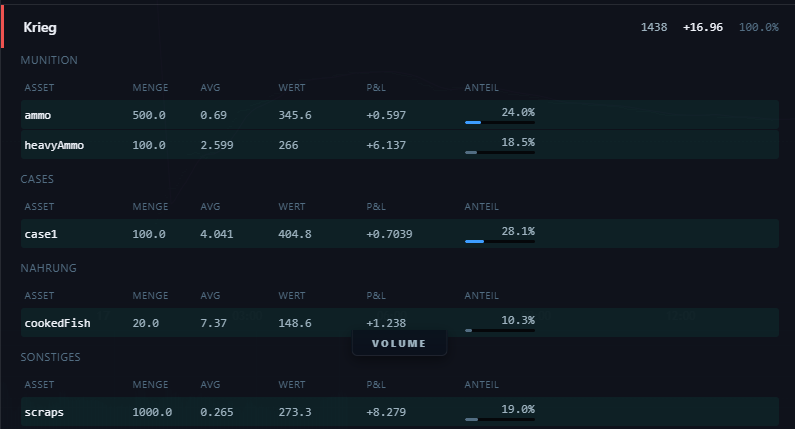Click ammo average price 0.69
795x429 pixels.
pyautogui.click(x=213, y=115)
